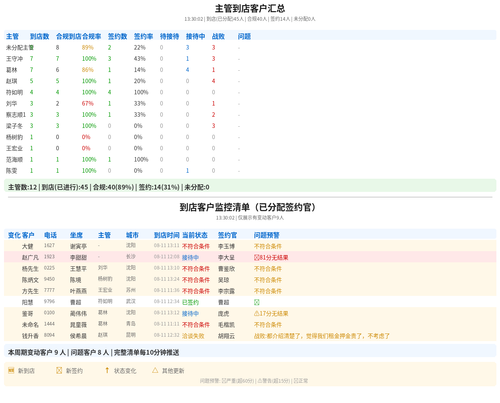Click the 67% compliance rate in 刘华's row
This screenshot has height=403, width=500.
point(88,104)
